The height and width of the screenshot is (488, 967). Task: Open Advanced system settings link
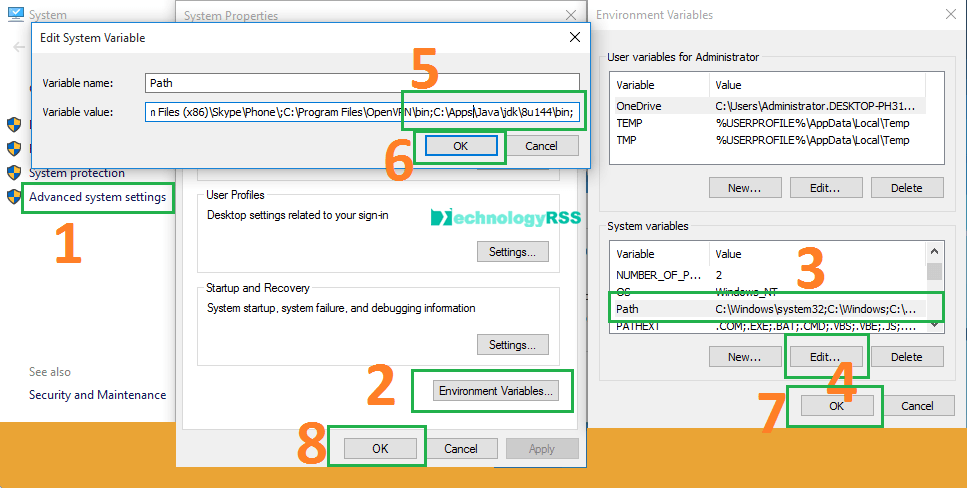(97, 197)
